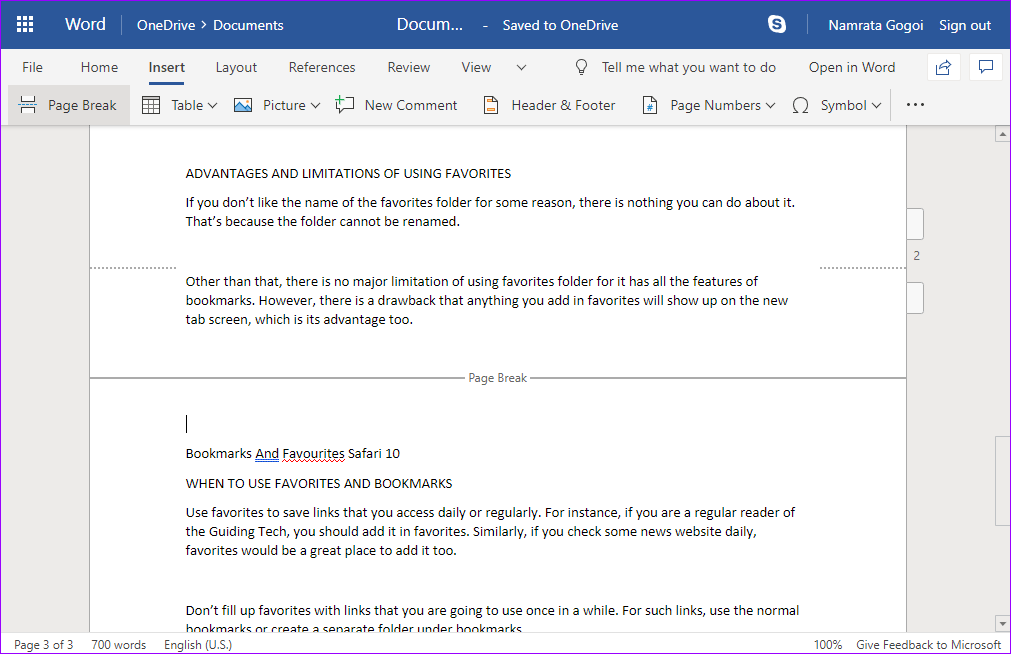Click the Table grid icon
The width and height of the screenshot is (1011, 654).
click(x=151, y=105)
